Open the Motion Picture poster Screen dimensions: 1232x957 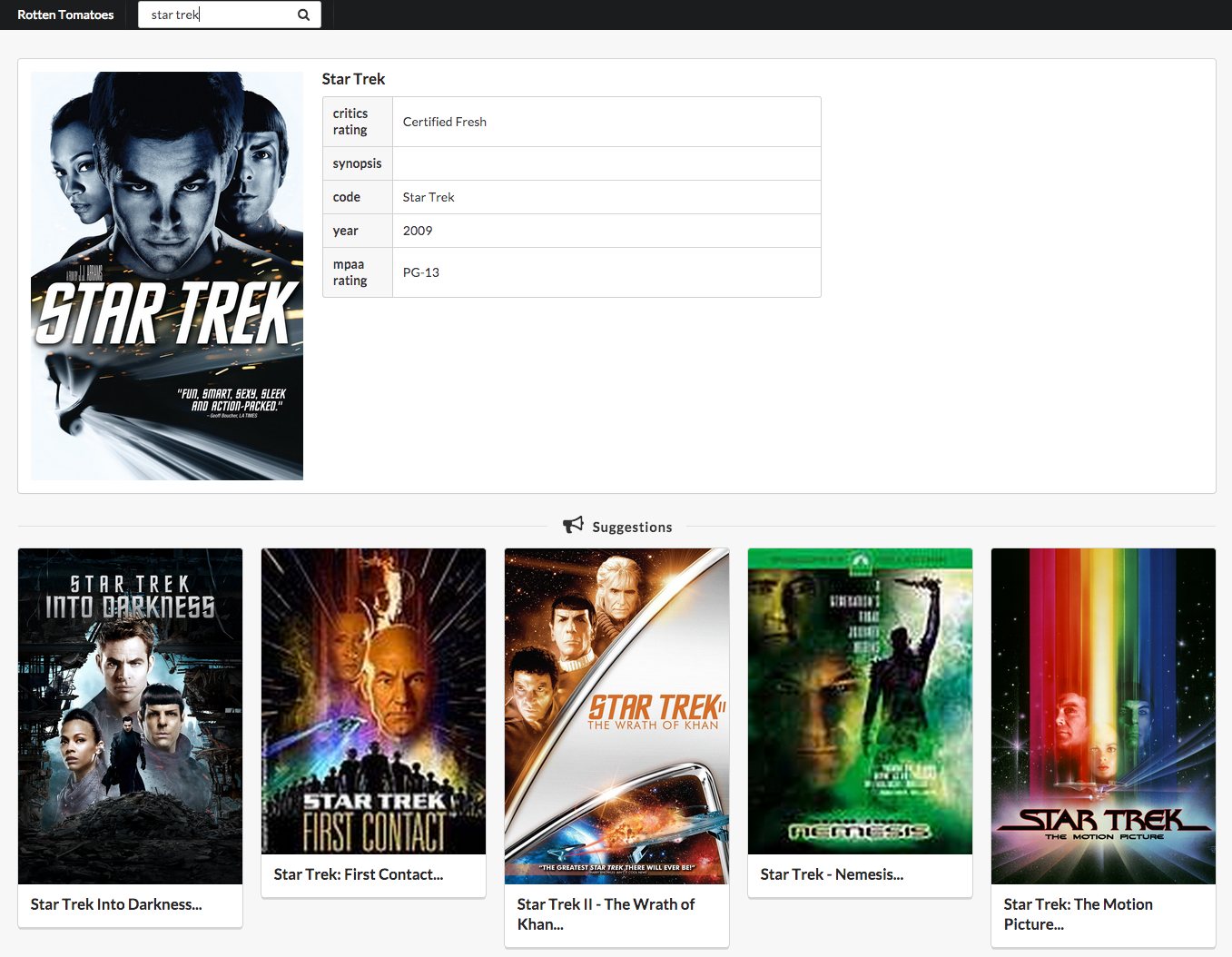pyautogui.click(x=1103, y=716)
